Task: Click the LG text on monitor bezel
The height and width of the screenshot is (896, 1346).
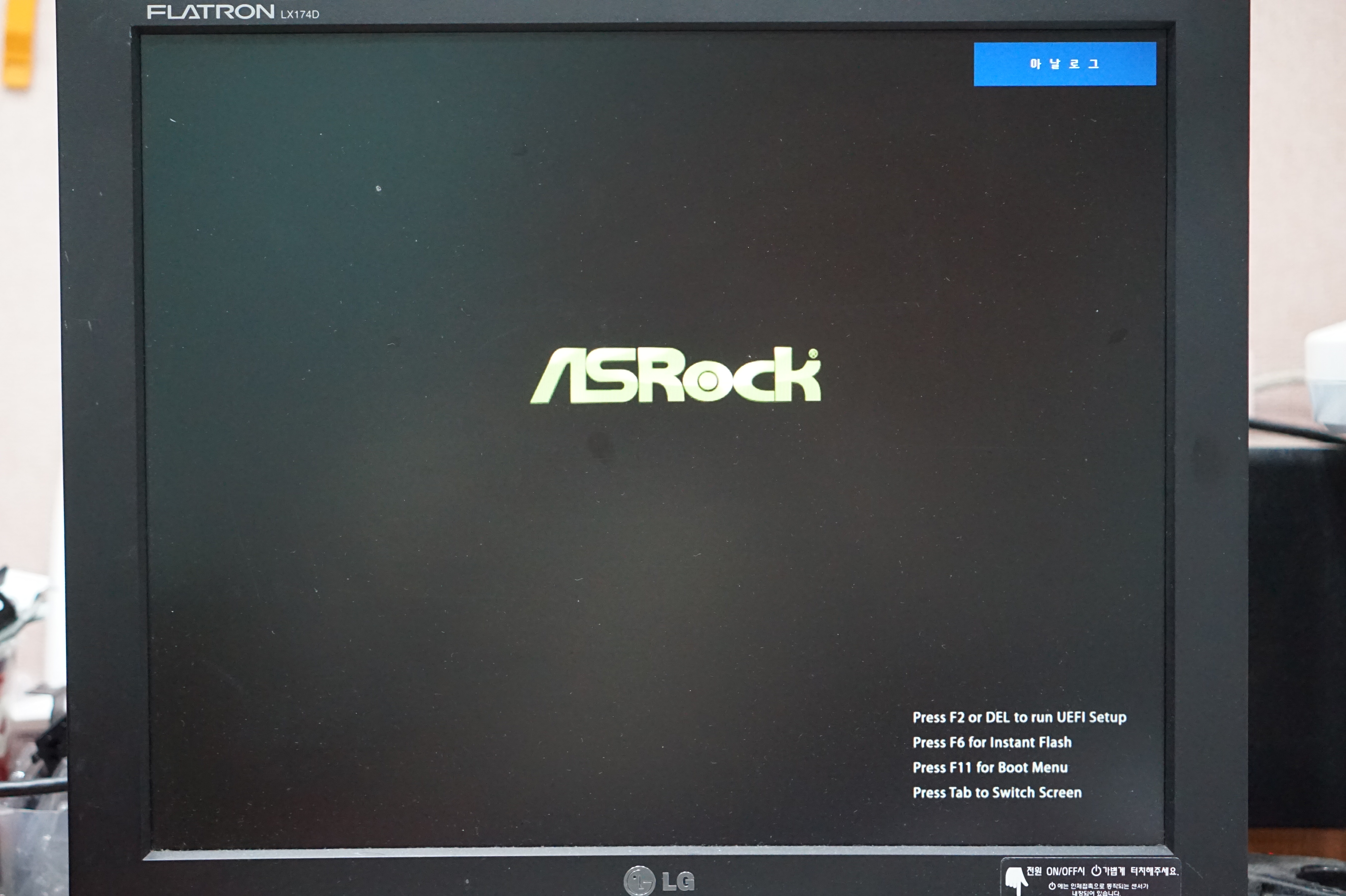Action: (679, 882)
